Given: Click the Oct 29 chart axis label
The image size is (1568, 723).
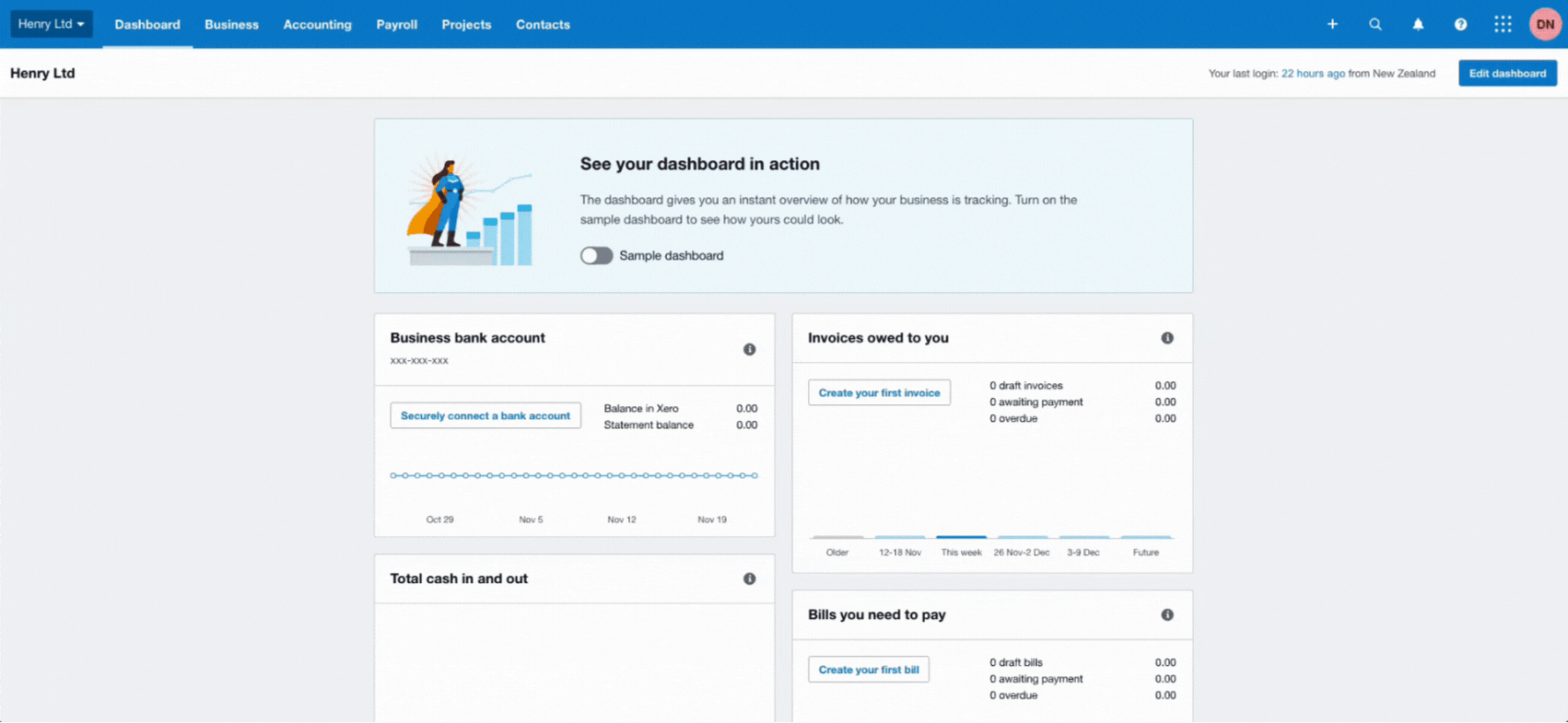Looking at the screenshot, I should [439, 519].
